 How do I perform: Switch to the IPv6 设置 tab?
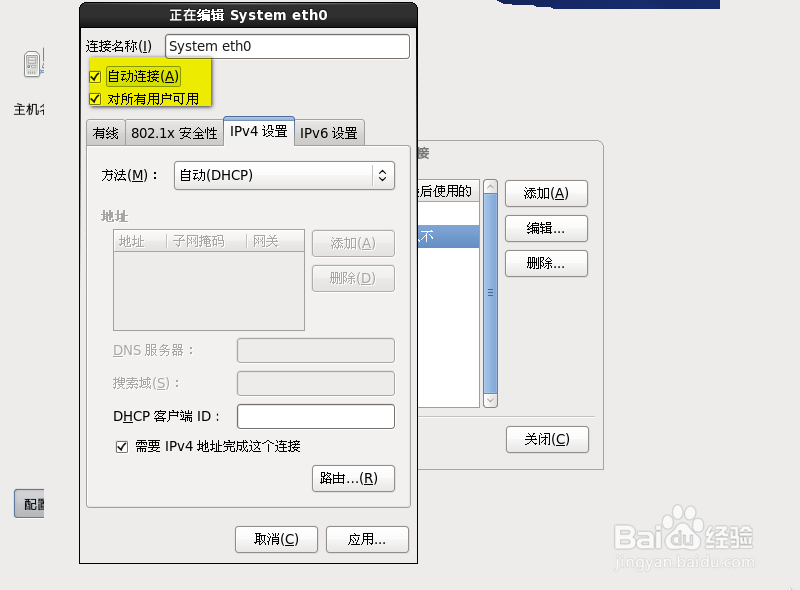coord(329,131)
